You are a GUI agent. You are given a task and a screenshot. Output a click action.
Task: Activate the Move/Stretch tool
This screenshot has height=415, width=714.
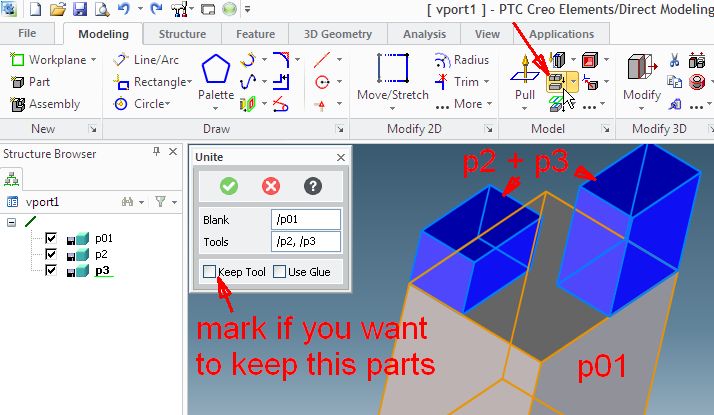393,75
